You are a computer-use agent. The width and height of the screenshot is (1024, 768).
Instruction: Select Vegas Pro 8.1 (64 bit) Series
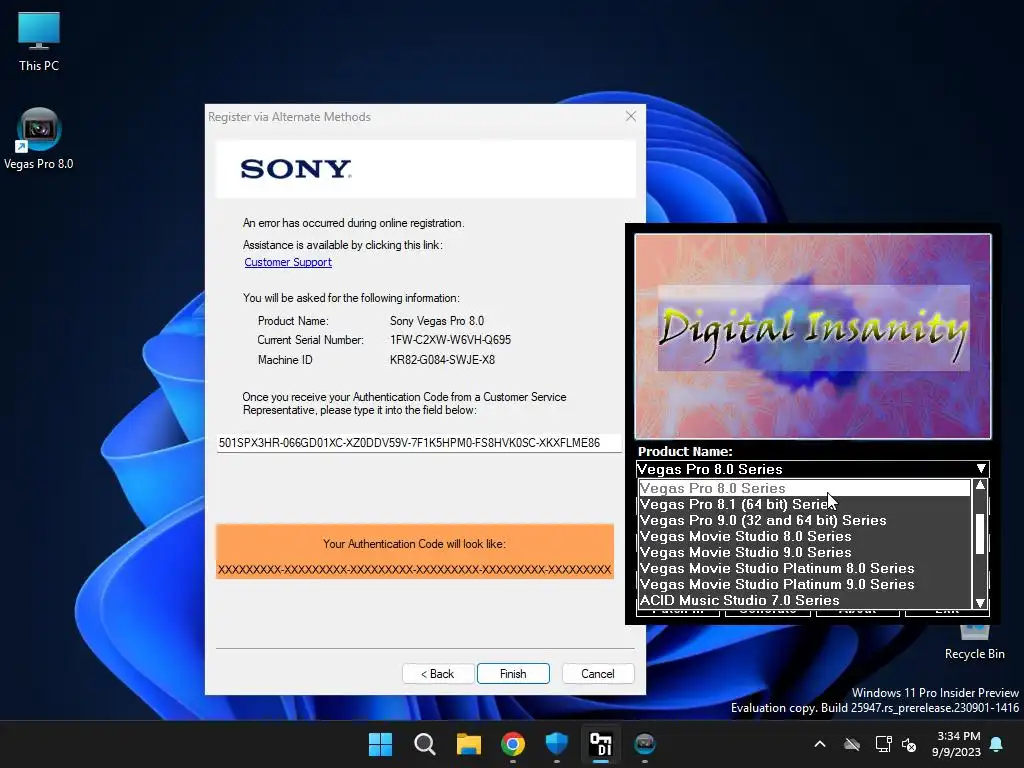click(805, 504)
